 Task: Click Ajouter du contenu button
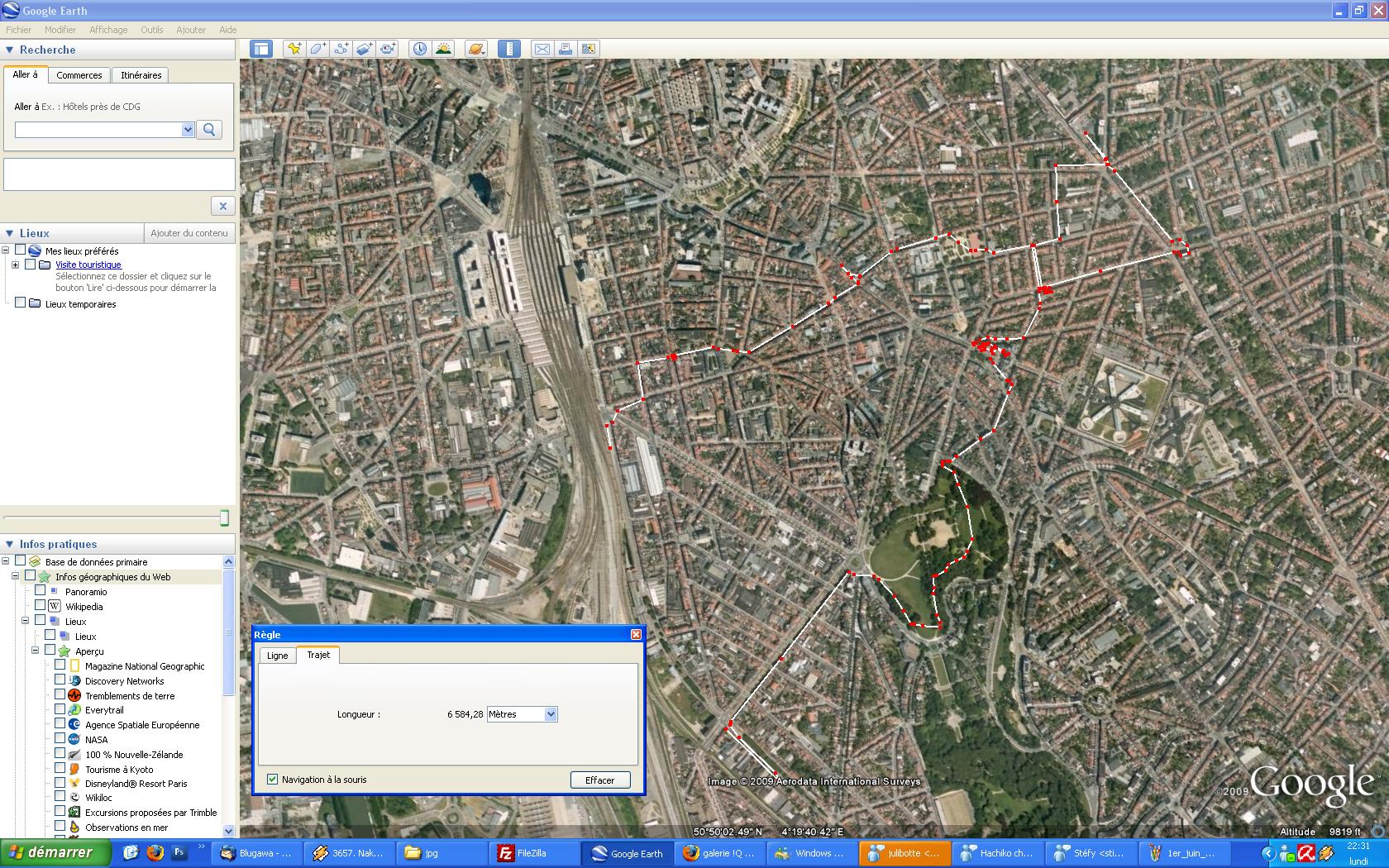point(189,233)
